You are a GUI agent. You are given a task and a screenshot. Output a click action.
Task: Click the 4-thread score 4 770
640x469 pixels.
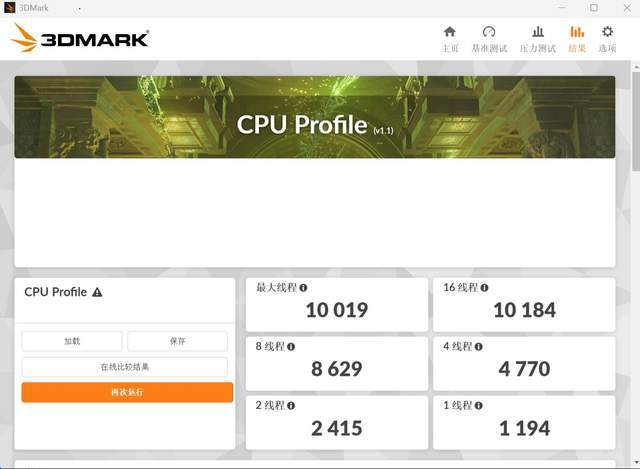524,369
